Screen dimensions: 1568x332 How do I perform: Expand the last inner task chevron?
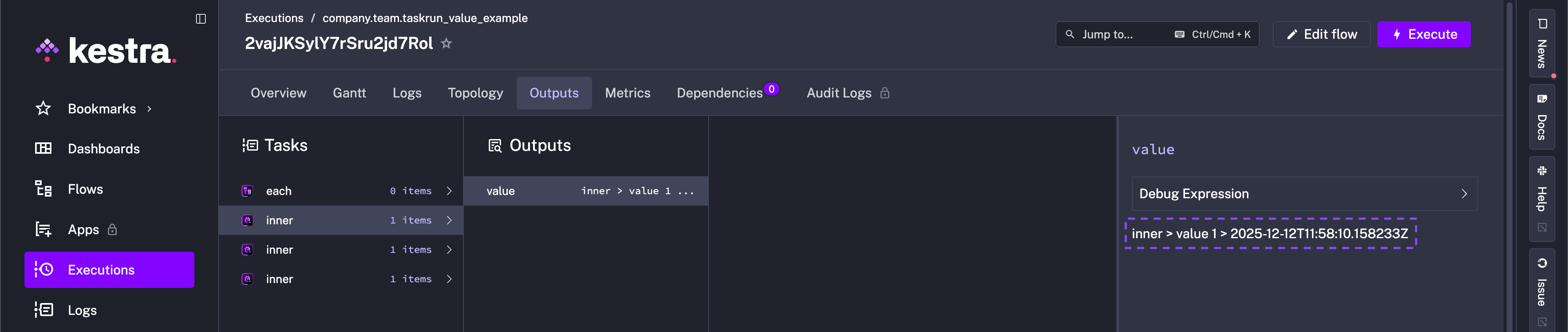point(449,279)
